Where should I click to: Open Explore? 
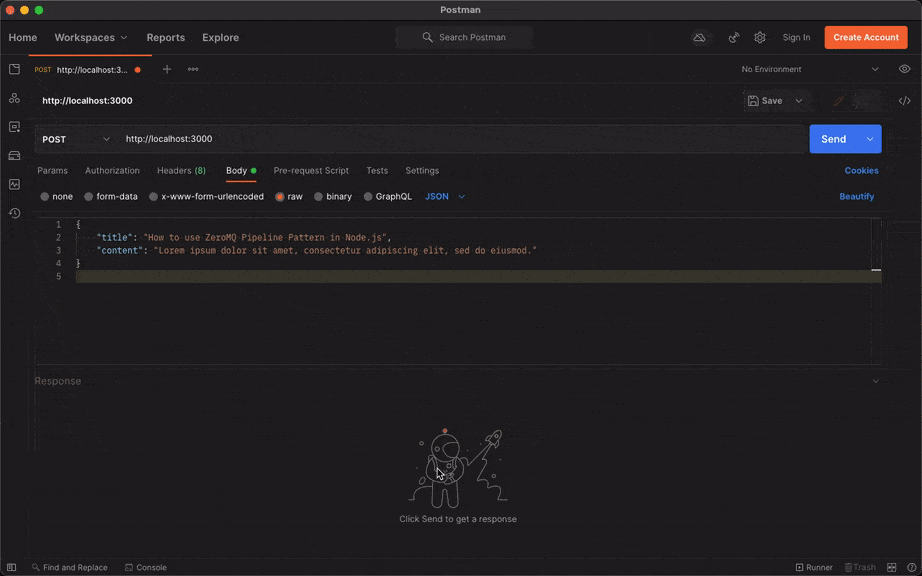[x=221, y=38]
